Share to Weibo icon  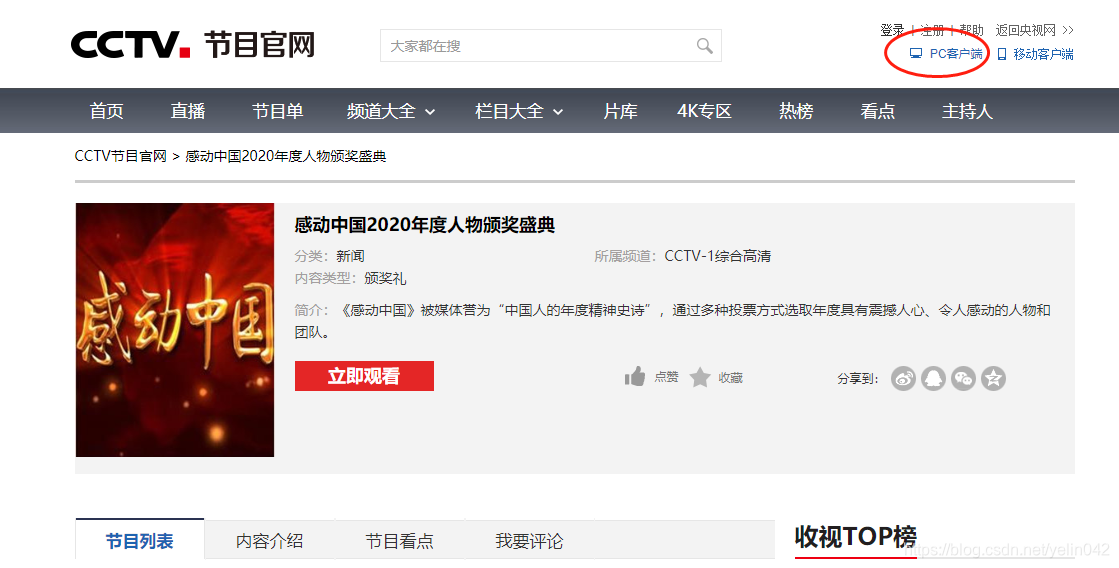click(903, 378)
